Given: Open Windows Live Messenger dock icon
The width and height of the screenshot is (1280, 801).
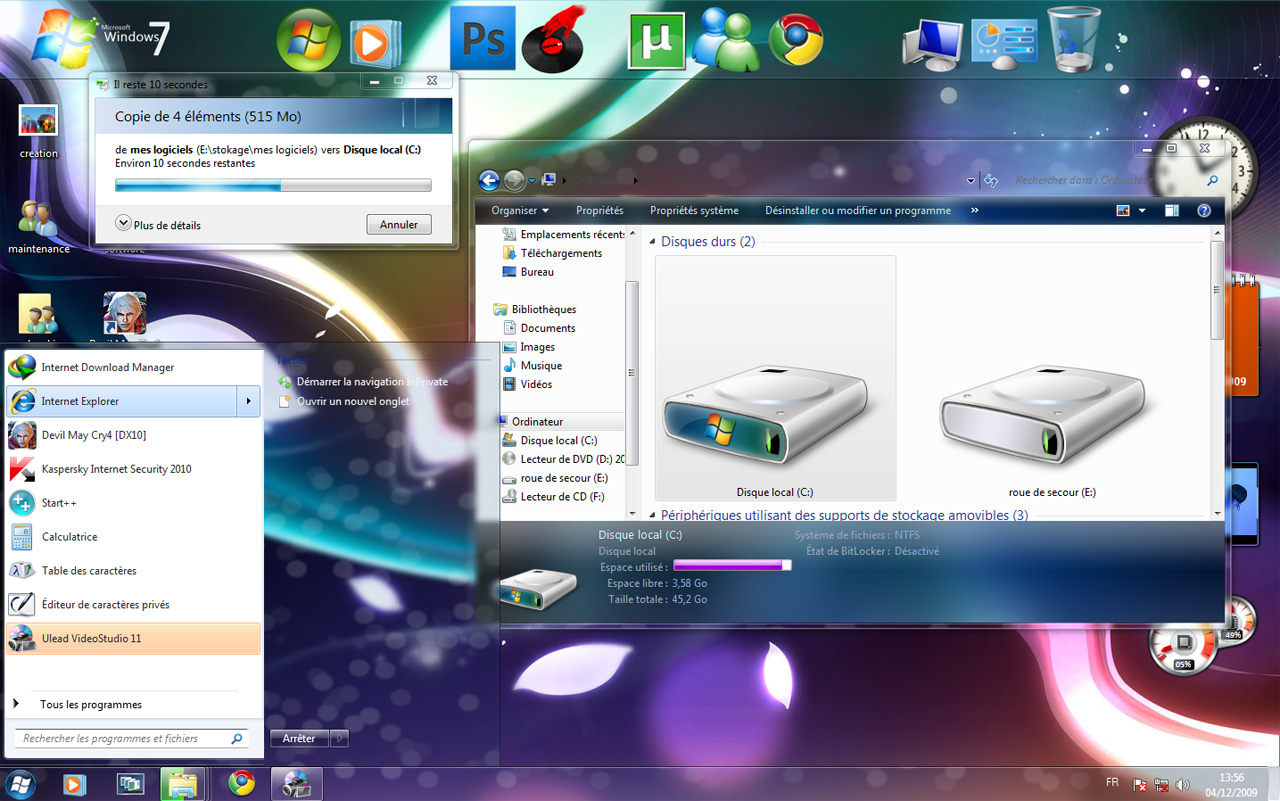Looking at the screenshot, I should (x=725, y=39).
